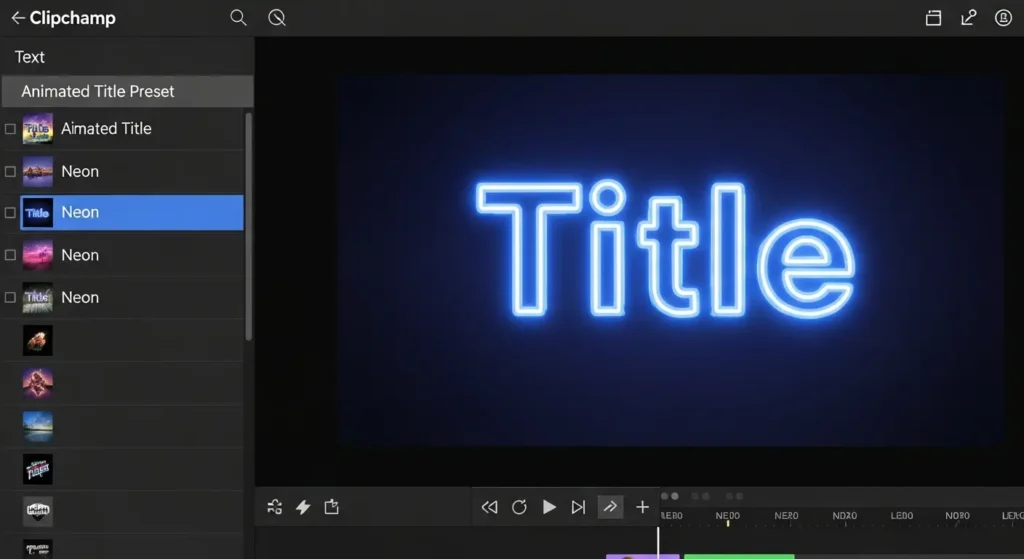Click the plus button in playback toolbar
This screenshot has width=1024, height=559.
[642, 507]
